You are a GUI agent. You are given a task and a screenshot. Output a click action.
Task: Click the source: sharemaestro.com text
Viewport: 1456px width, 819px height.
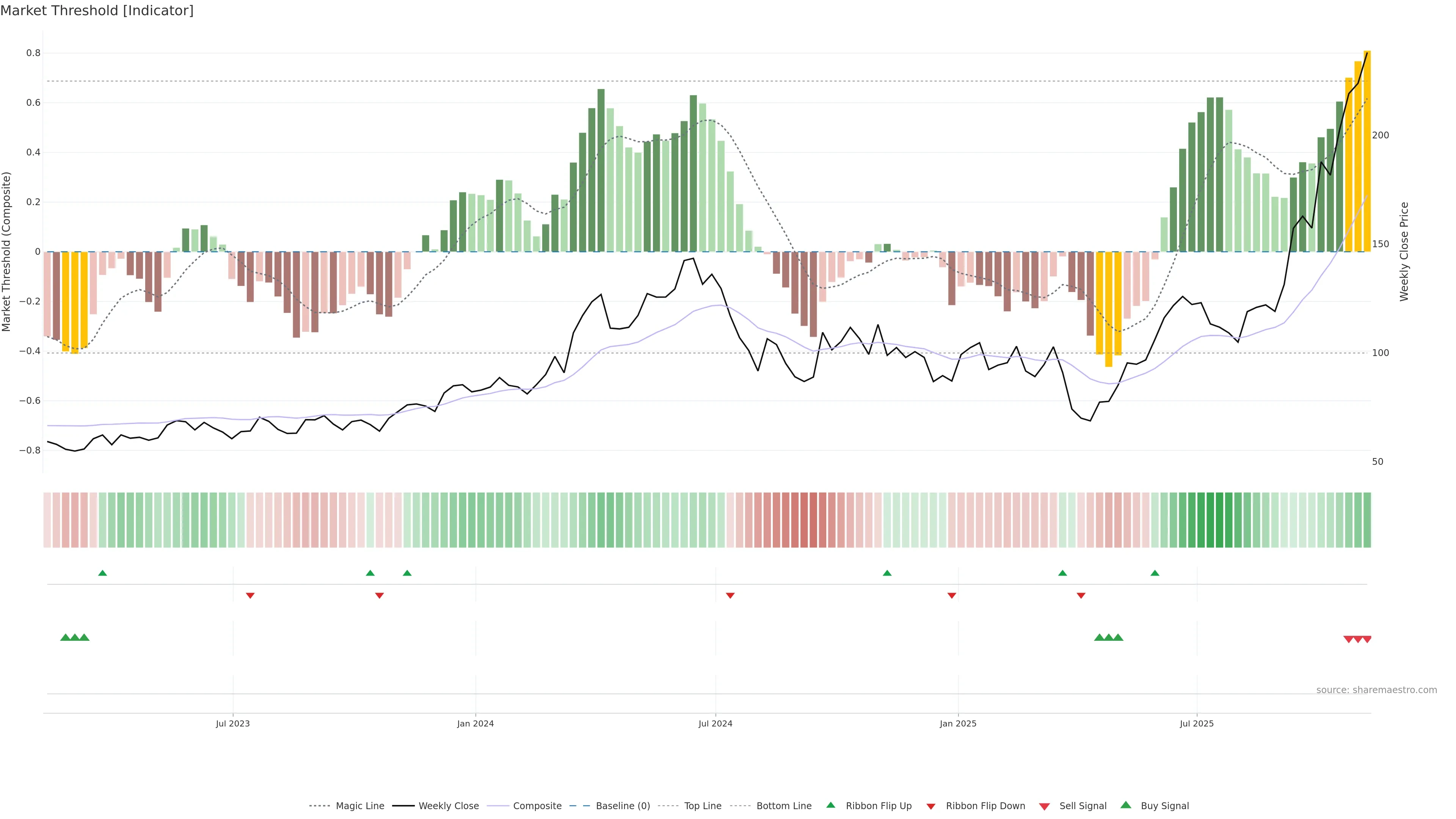coord(1376,690)
